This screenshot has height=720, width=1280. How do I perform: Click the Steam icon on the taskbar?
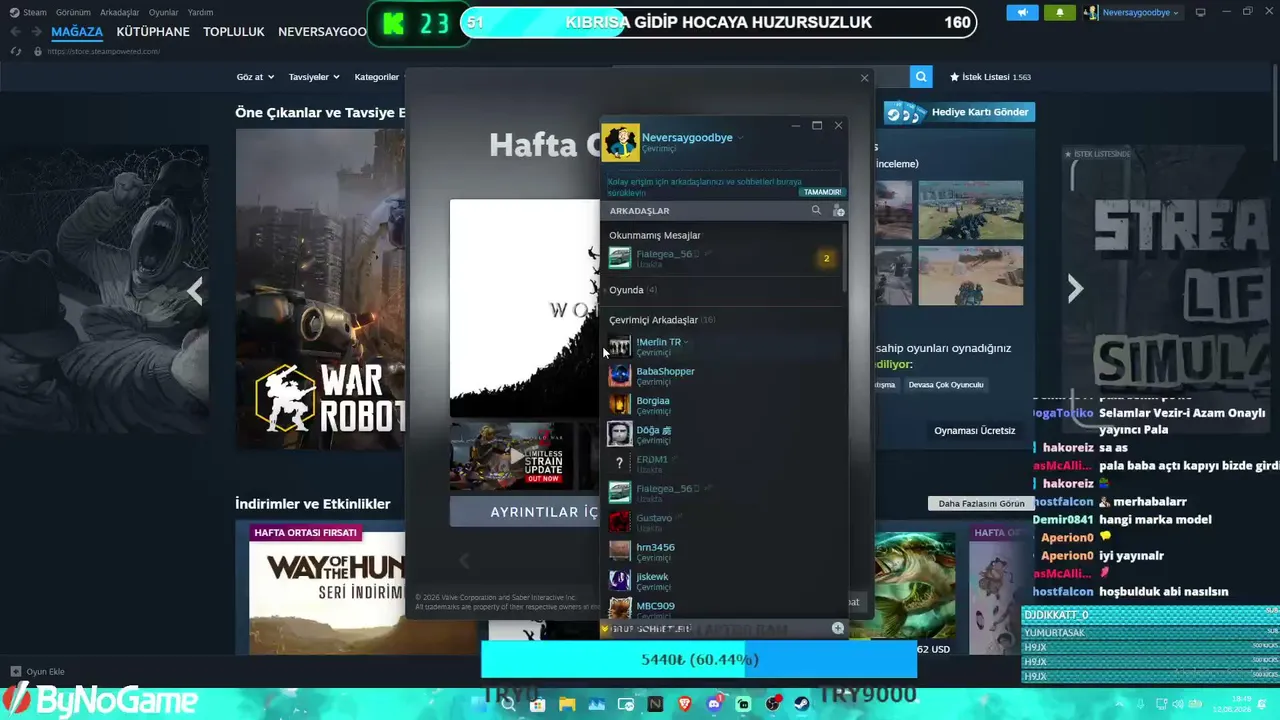click(802, 704)
